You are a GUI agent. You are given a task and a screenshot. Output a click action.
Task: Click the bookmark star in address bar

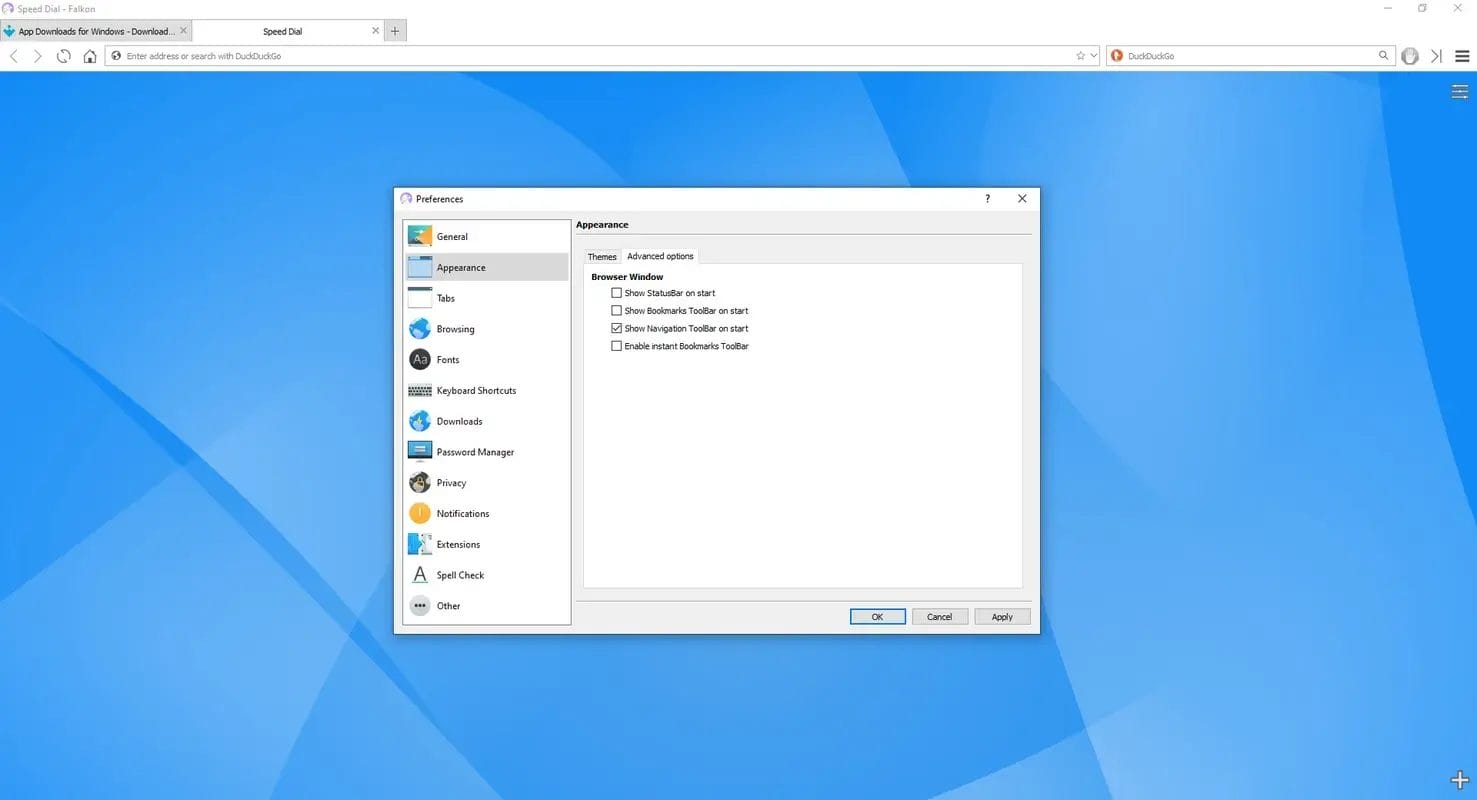click(x=1080, y=56)
